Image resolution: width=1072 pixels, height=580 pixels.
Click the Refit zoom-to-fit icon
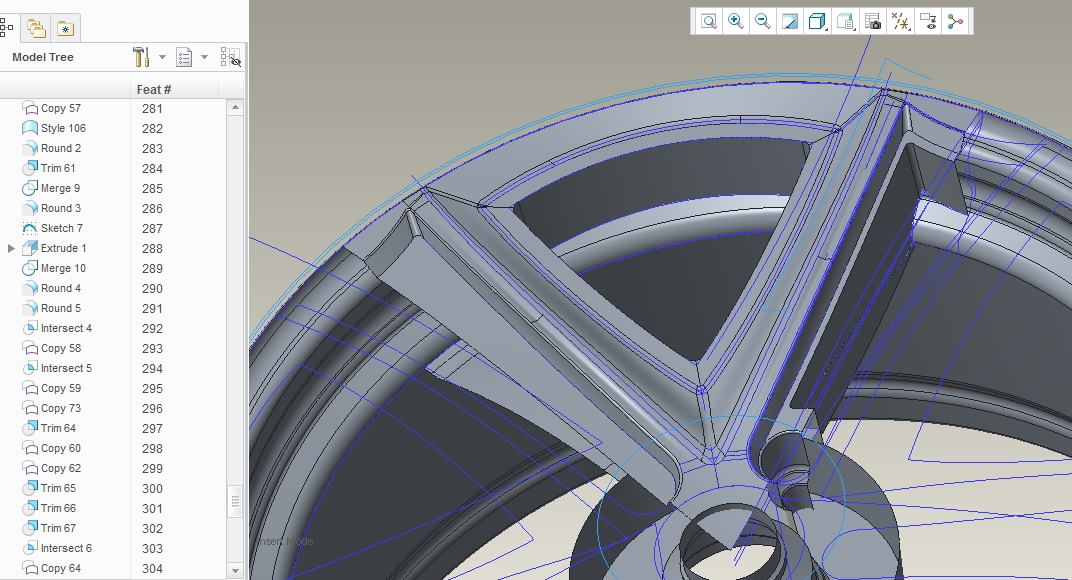(709, 21)
